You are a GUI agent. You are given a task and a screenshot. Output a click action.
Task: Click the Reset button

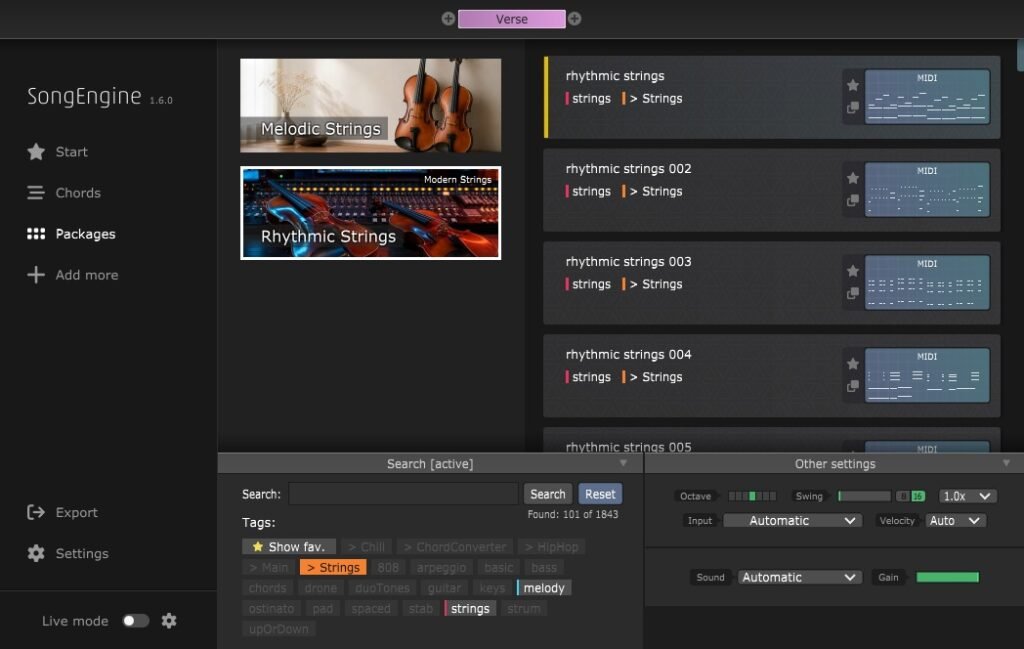pyautogui.click(x=600, y=494)
